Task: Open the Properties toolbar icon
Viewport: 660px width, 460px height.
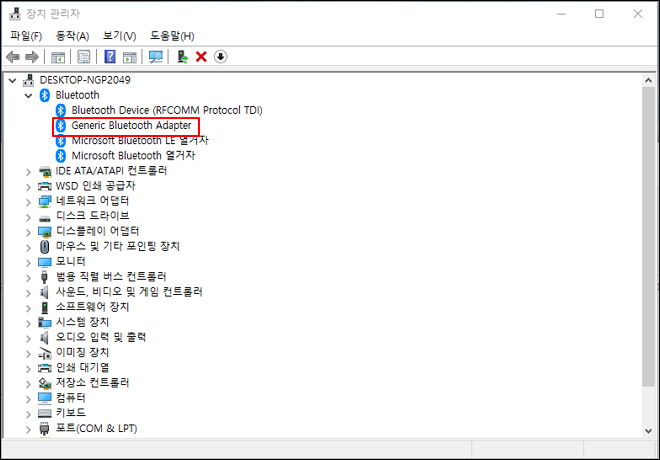Action: (83, 57)
